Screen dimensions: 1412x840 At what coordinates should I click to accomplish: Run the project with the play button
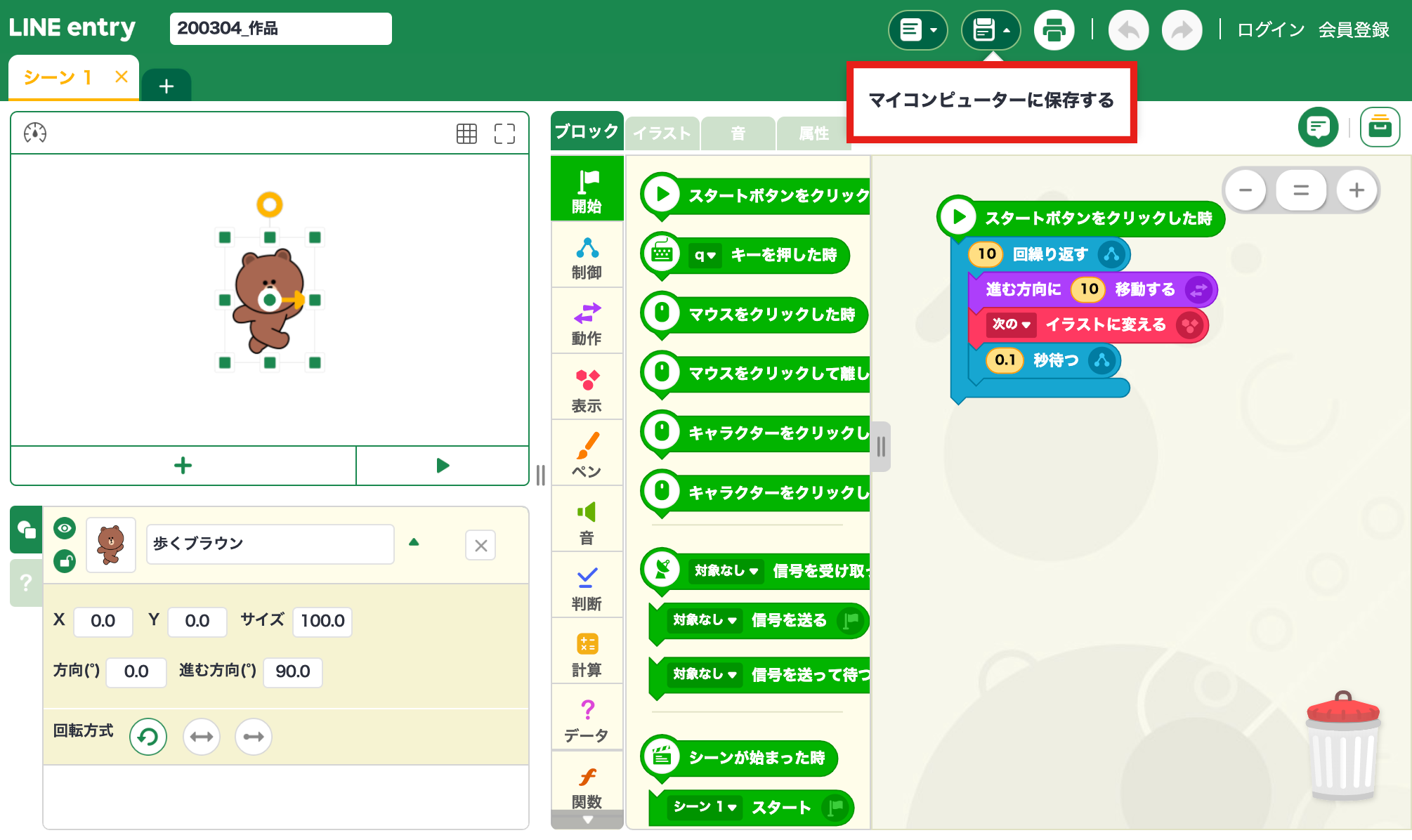tap(443, 466)
